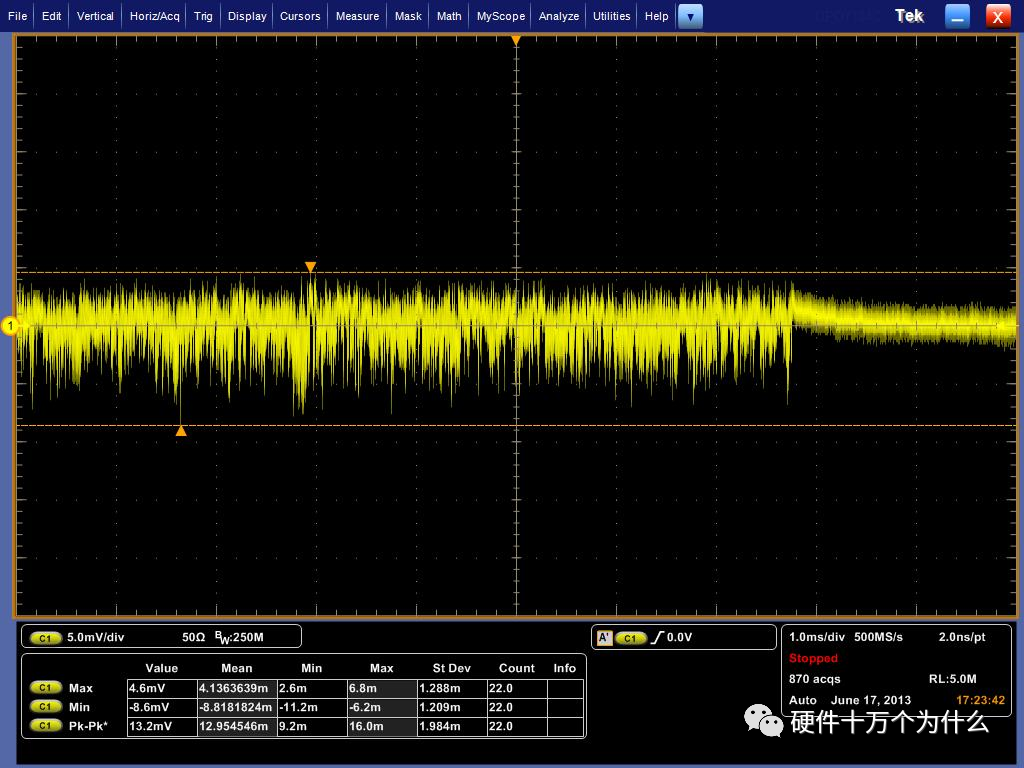
Task: Click the rising edge trigger slope icon
Action: point(657,638)
